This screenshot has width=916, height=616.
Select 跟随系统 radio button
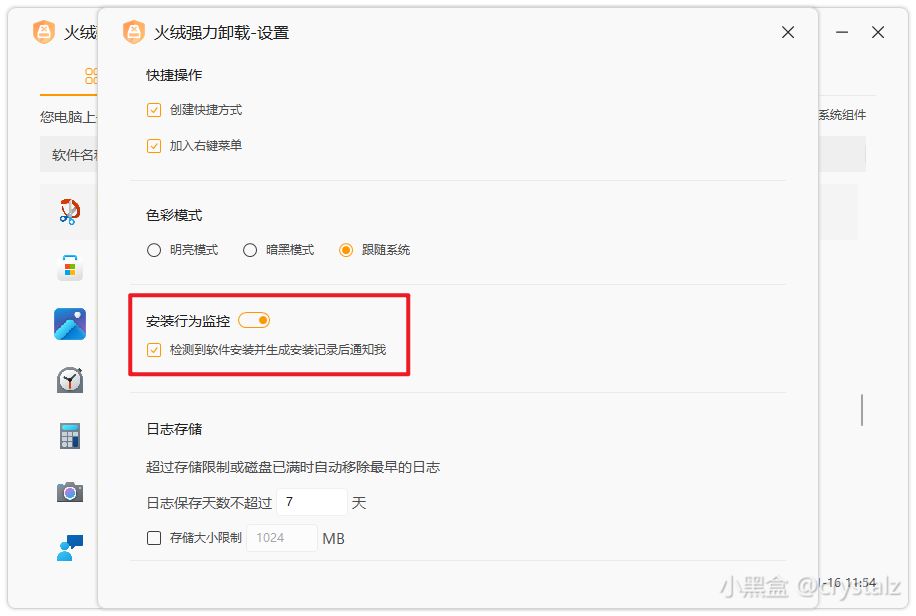tap(346, 250)
